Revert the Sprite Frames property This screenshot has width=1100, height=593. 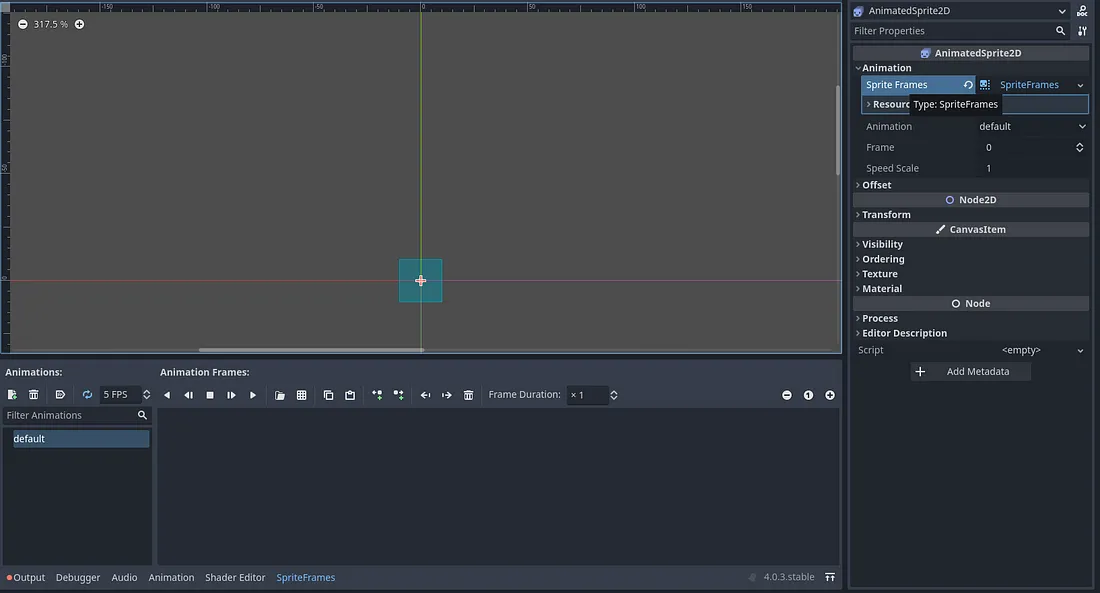(968, 85)
